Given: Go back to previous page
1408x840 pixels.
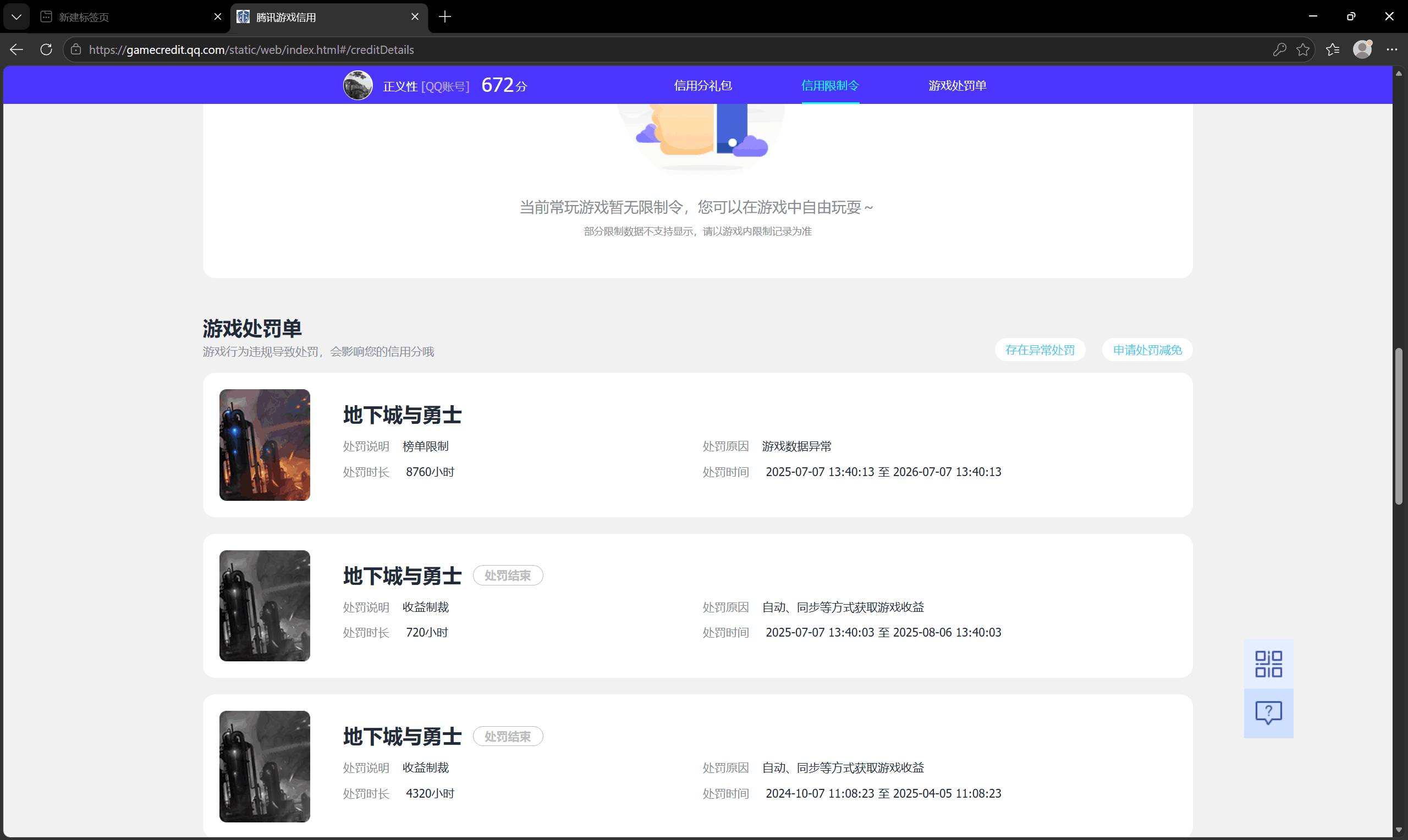Looking at the screenshot, I should pos(16,50).
